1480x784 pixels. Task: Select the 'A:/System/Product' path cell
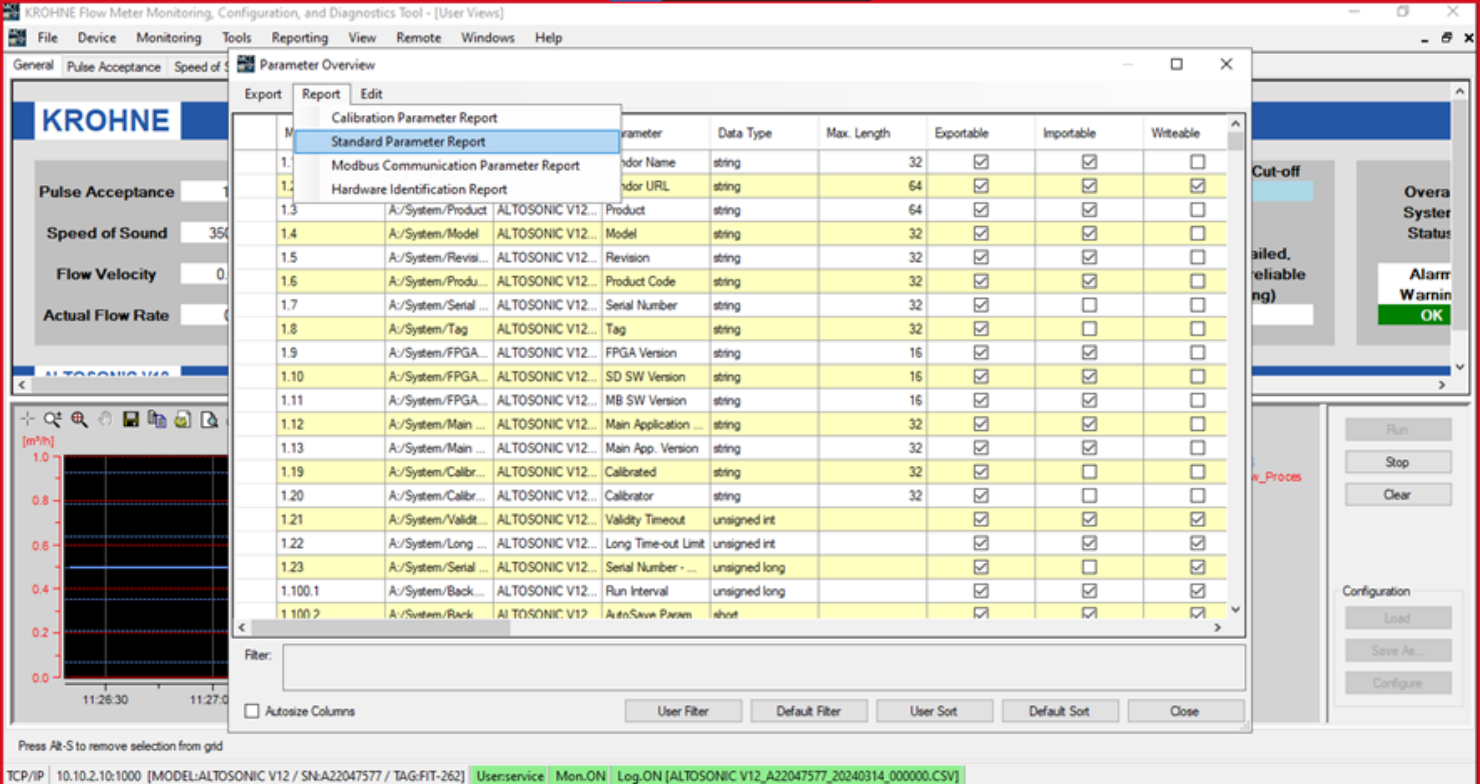(x=439, y=210)
